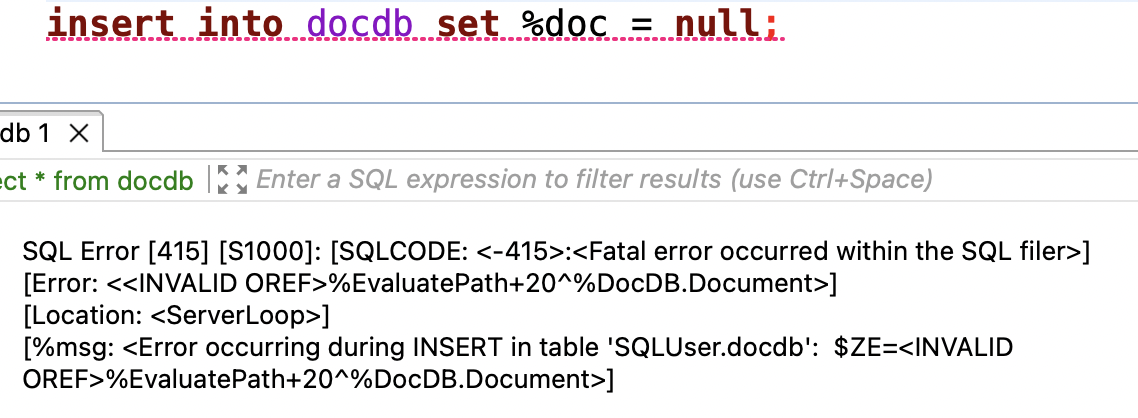Click the expand filter panel icon
The height and width of the screenshot is (418, 1138).
pyautogui.click(x=232, y=180)
